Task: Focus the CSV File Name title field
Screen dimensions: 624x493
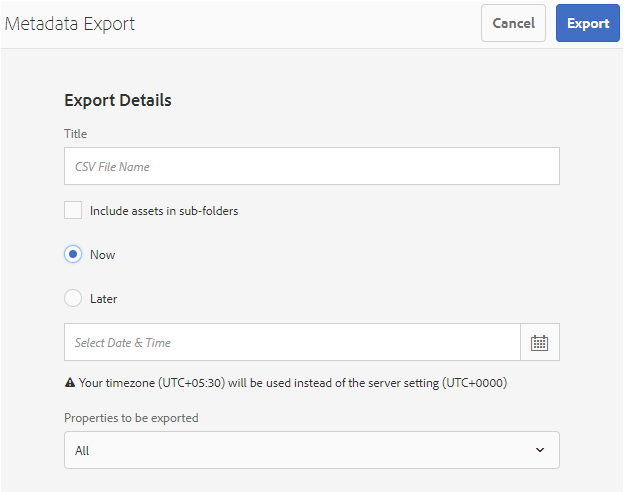Action: 311,166
